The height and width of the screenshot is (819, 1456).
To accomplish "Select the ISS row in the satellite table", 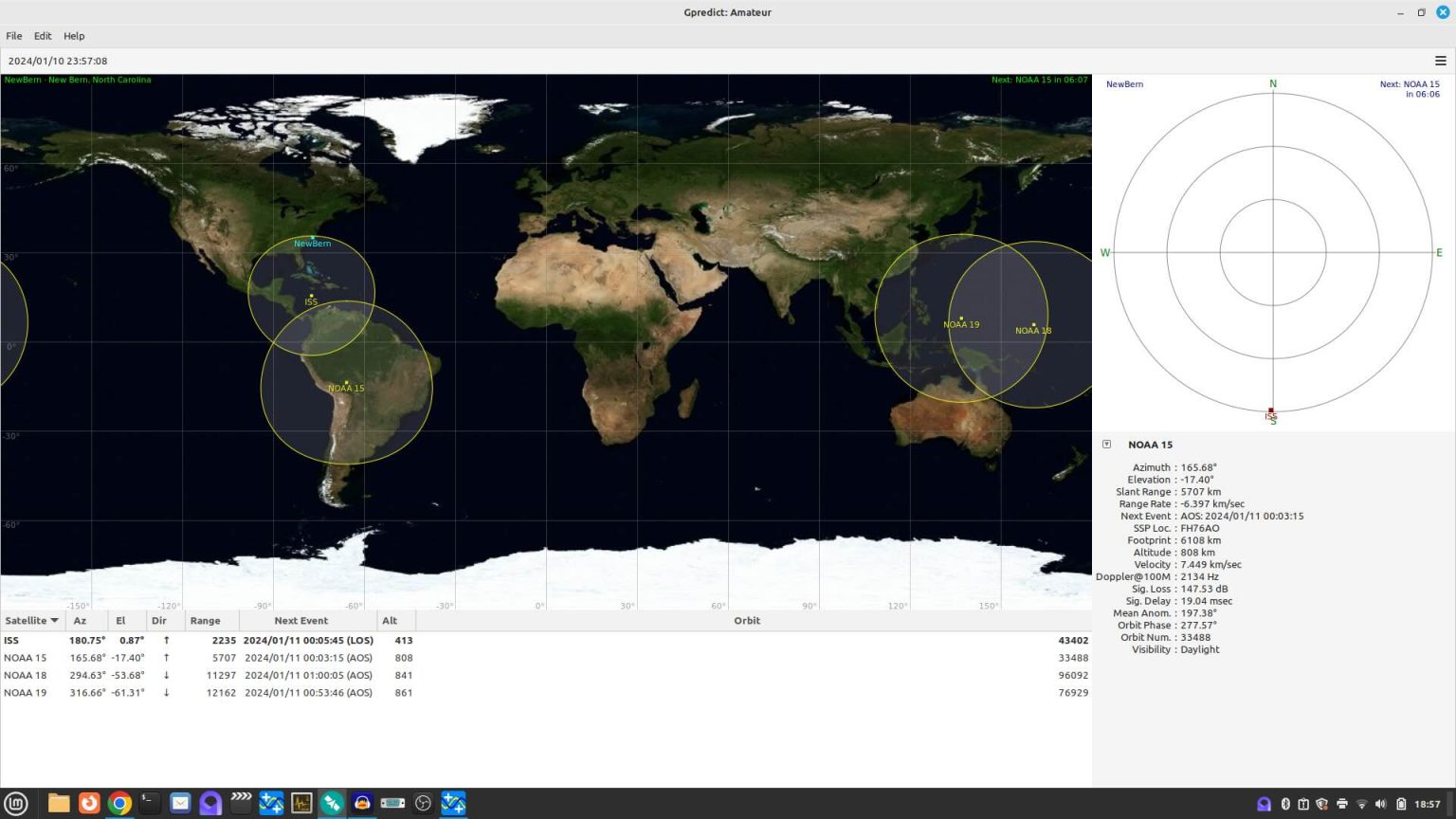I will 95,640.
